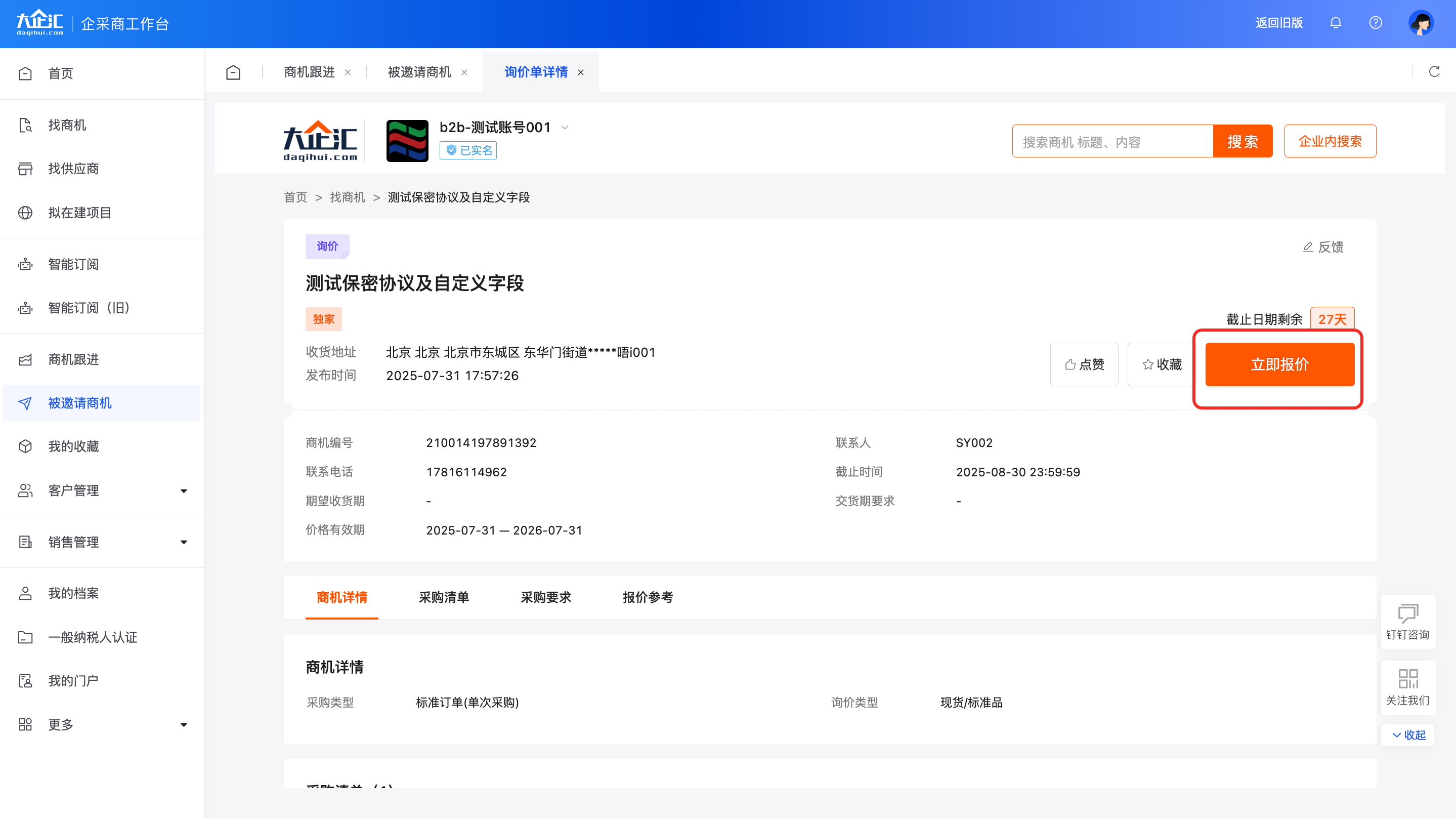Click phone number 17816114962
Image resolution: width=1456 pixels, height=819 pixels.
(x=466, y=472)
